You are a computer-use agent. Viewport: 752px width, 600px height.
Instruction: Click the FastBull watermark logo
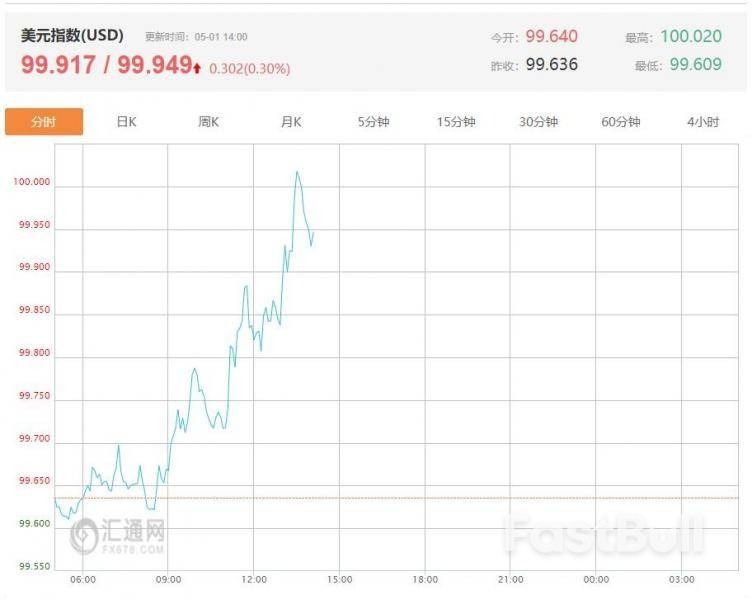(604, 535)
